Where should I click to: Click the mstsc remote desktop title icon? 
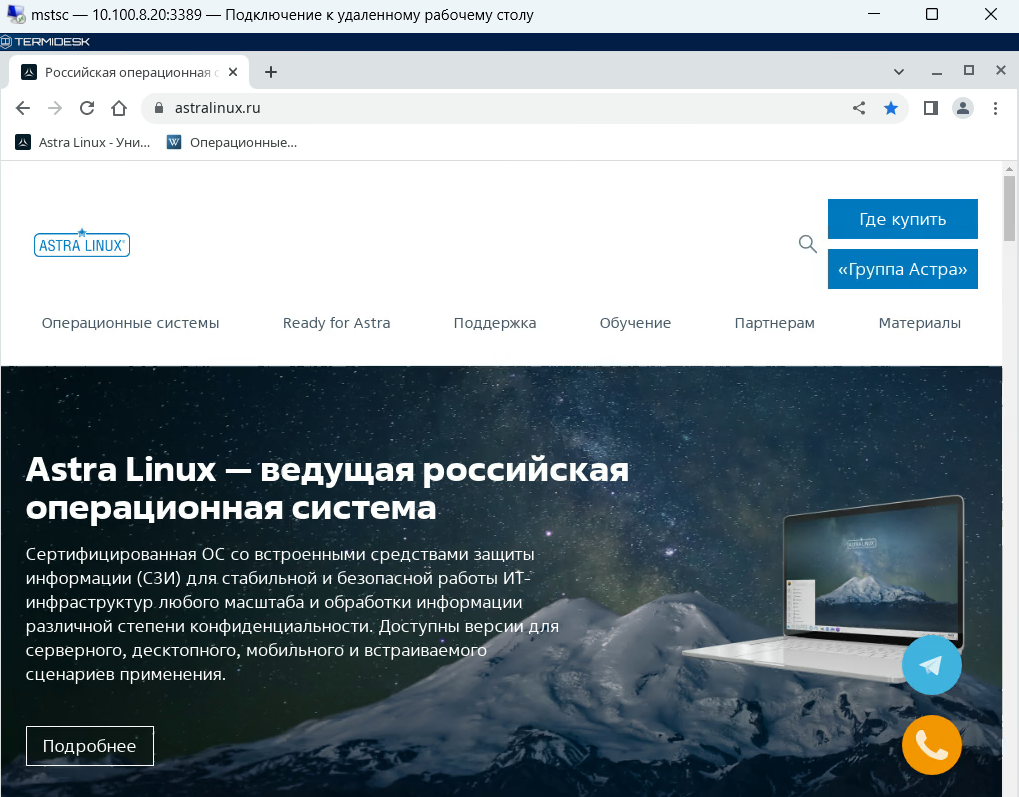click(x=16, y=14)
